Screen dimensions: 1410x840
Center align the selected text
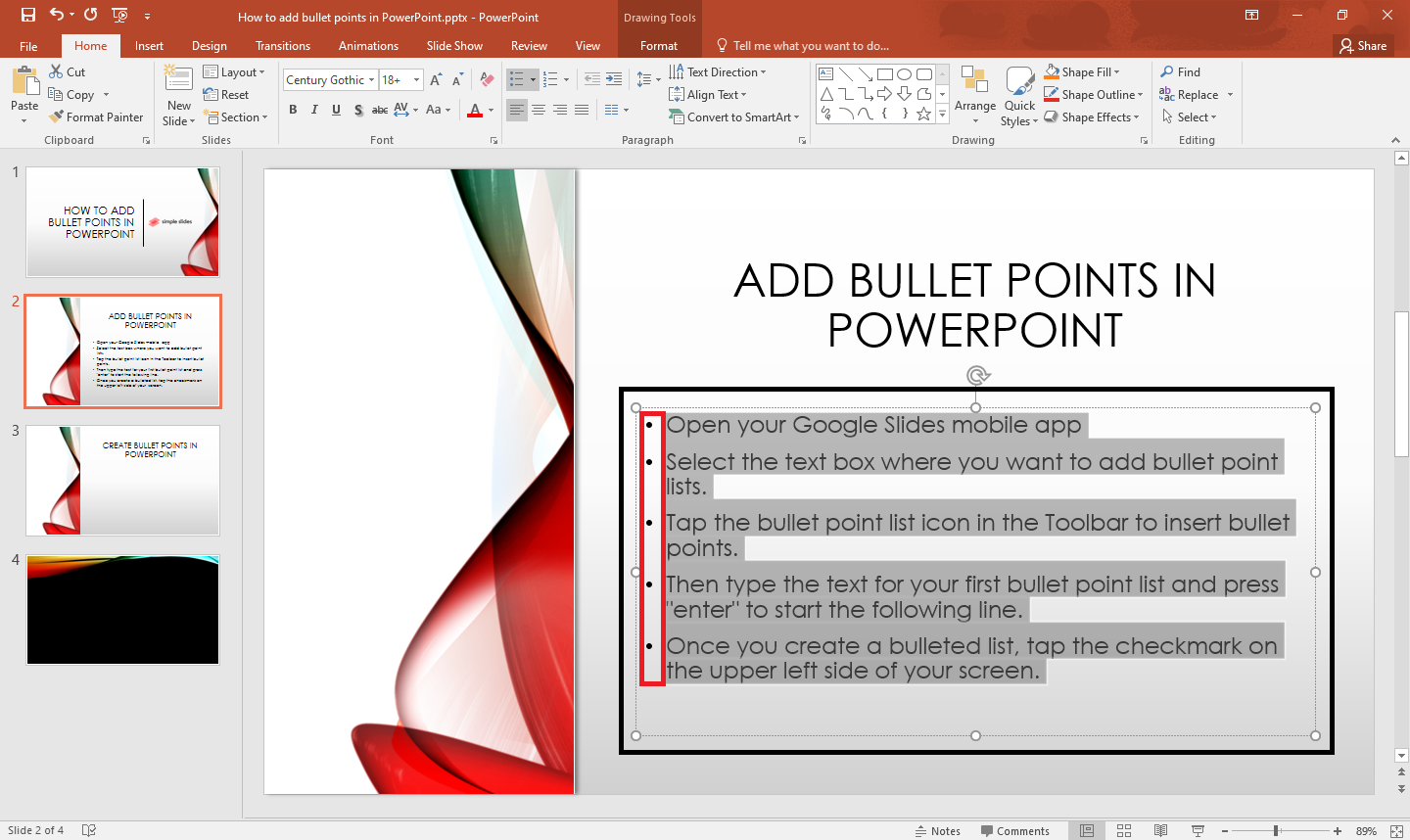pos(539,110)
